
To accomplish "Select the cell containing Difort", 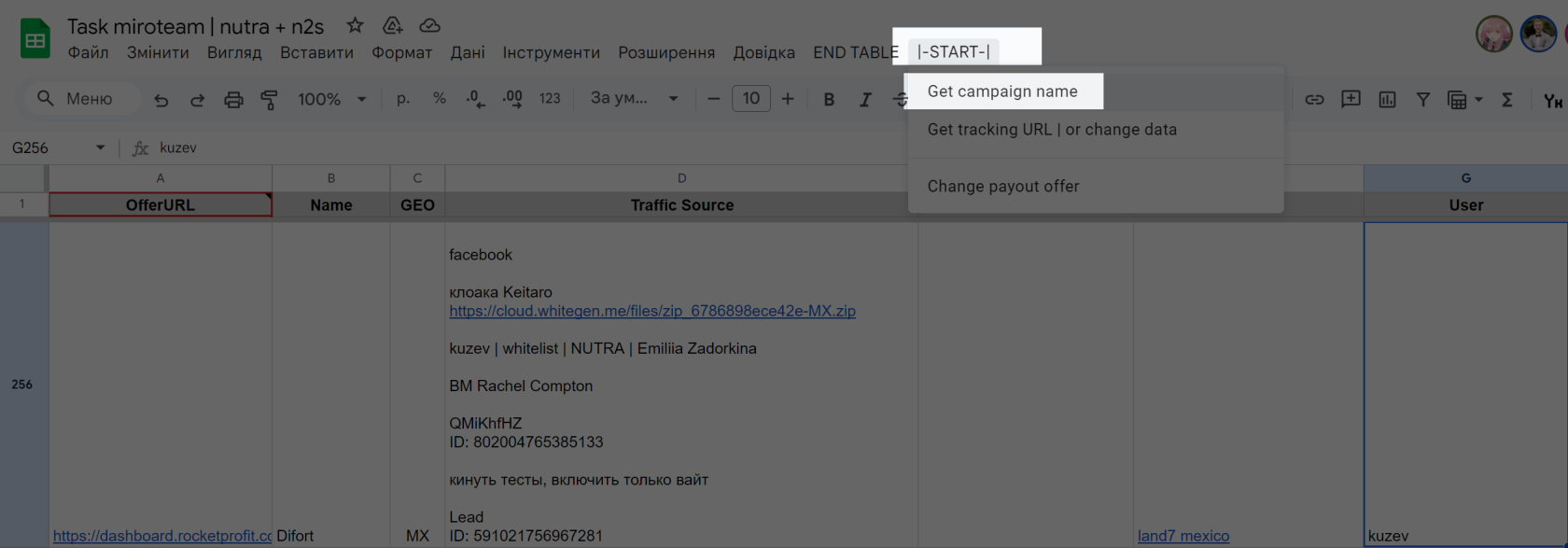I will (x=331, y=384).
